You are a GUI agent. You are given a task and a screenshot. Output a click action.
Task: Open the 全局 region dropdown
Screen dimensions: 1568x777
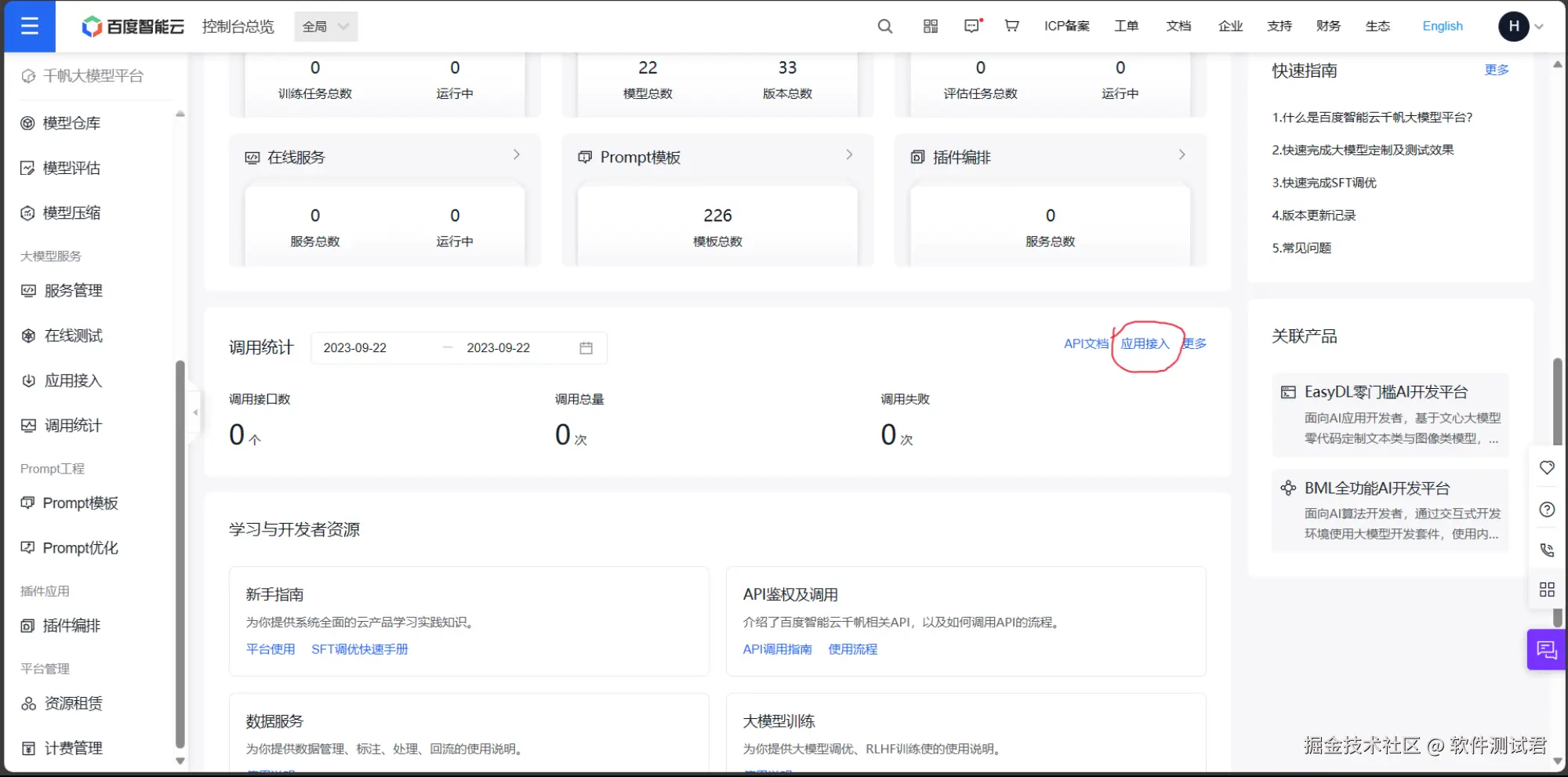pyautogui.click(x=326, y=27)
